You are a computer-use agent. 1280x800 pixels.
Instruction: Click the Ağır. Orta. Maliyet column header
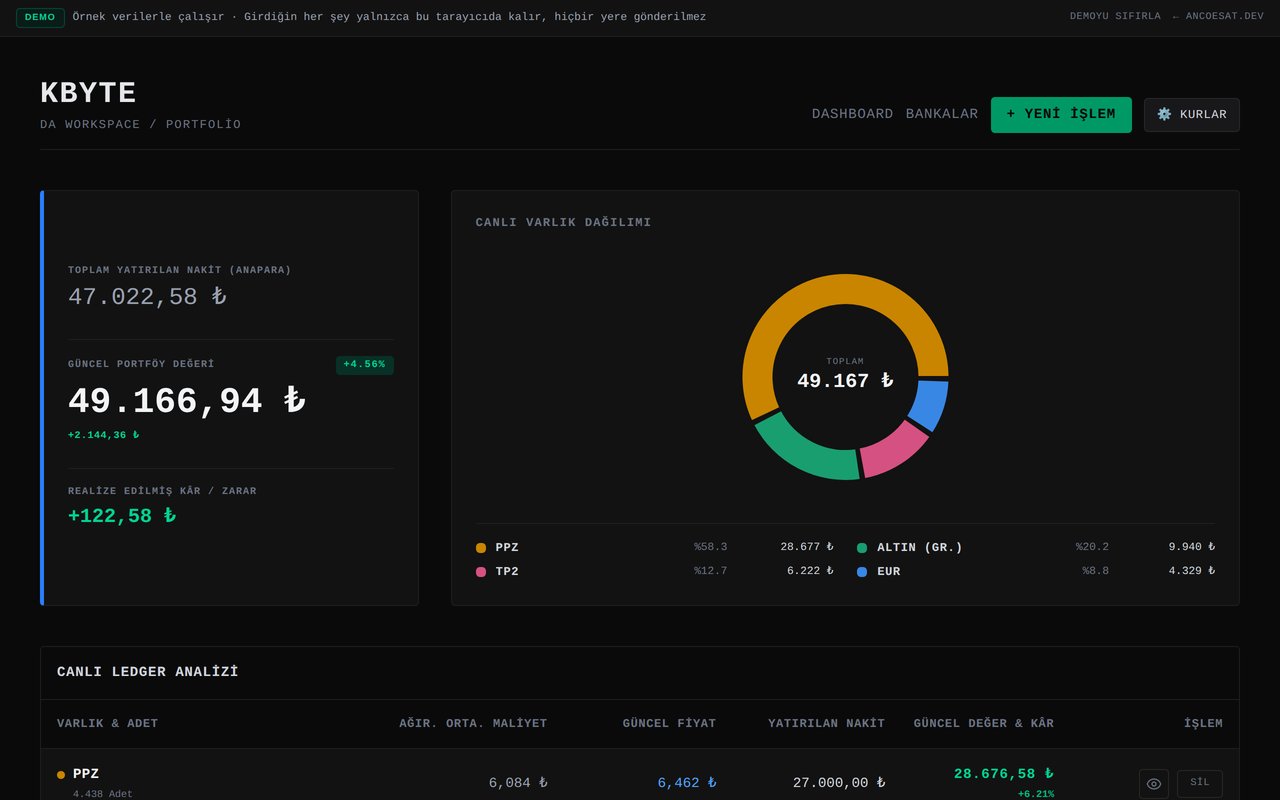point(473,724)
